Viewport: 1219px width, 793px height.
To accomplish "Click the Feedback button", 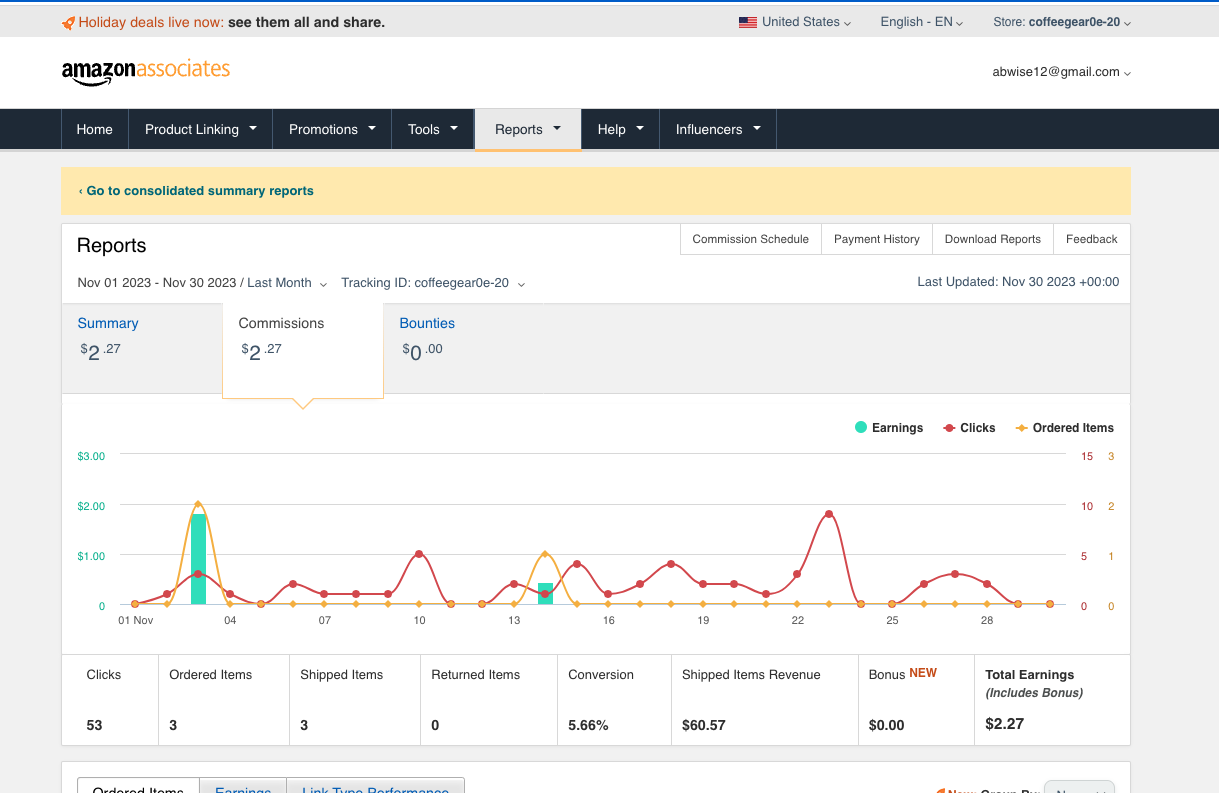I will click(1092, 239).
